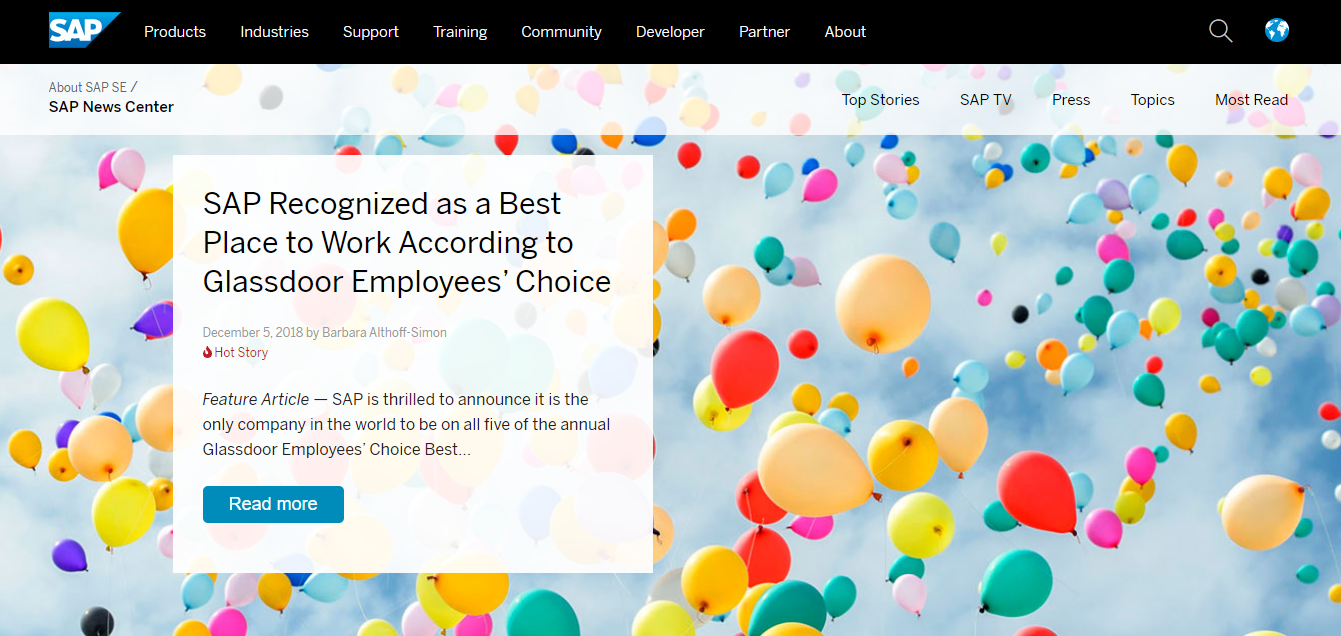Click the December 5, 2018 date
This screenshot has width=1341, height=636.
[252, 332]
